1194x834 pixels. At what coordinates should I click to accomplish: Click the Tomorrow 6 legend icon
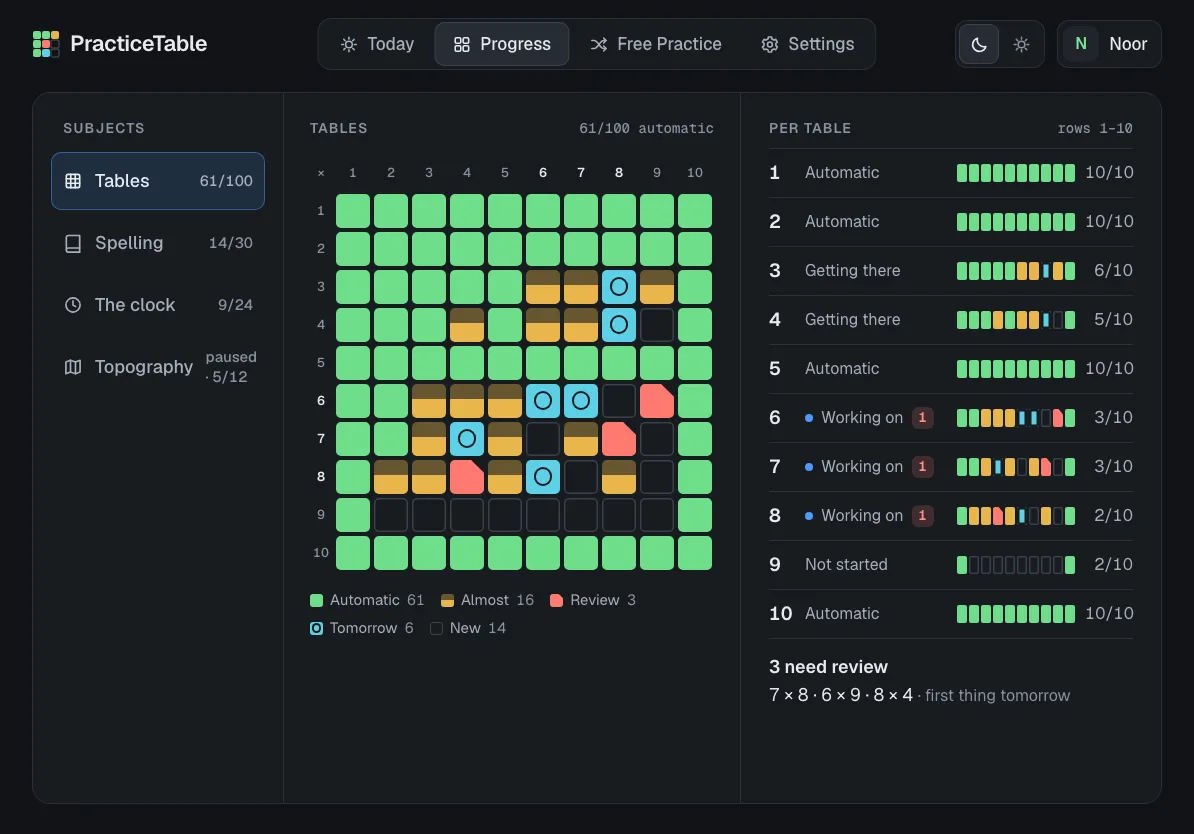(x=316, y=628)
